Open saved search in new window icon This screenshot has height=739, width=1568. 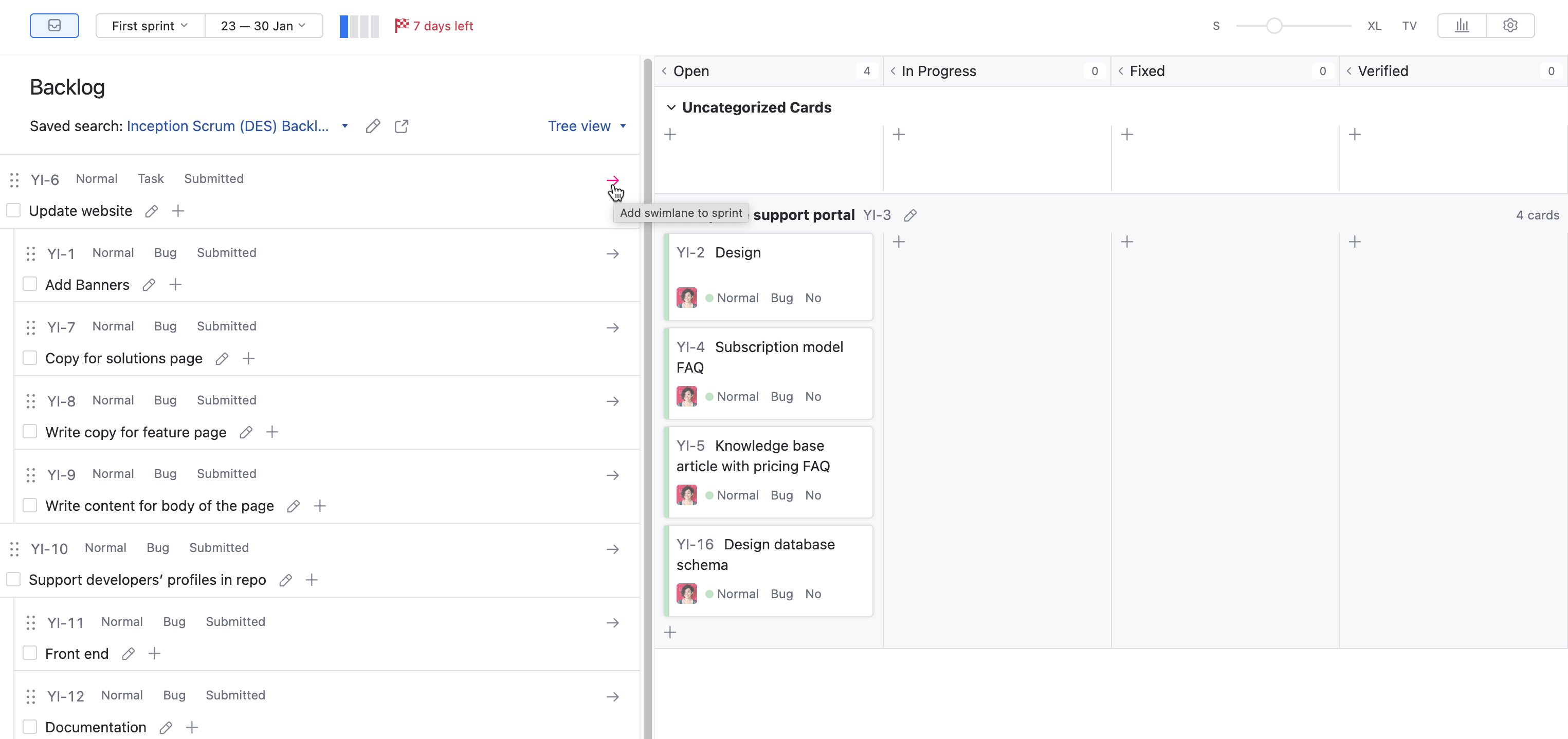401,126
